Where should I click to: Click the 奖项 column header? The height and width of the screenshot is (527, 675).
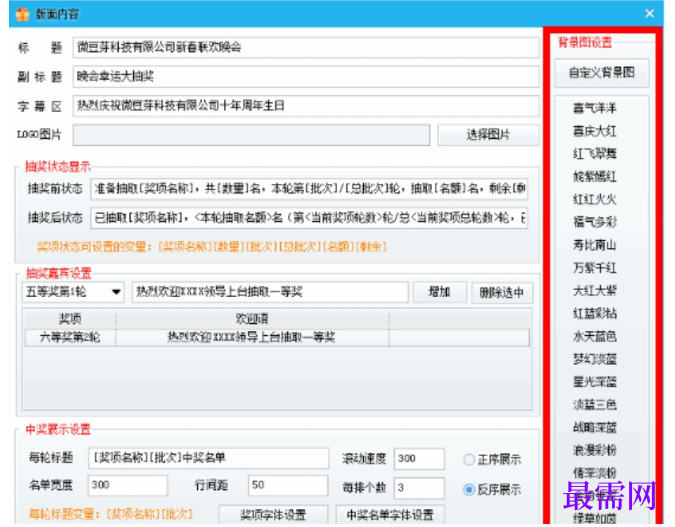tap(70, 319)
